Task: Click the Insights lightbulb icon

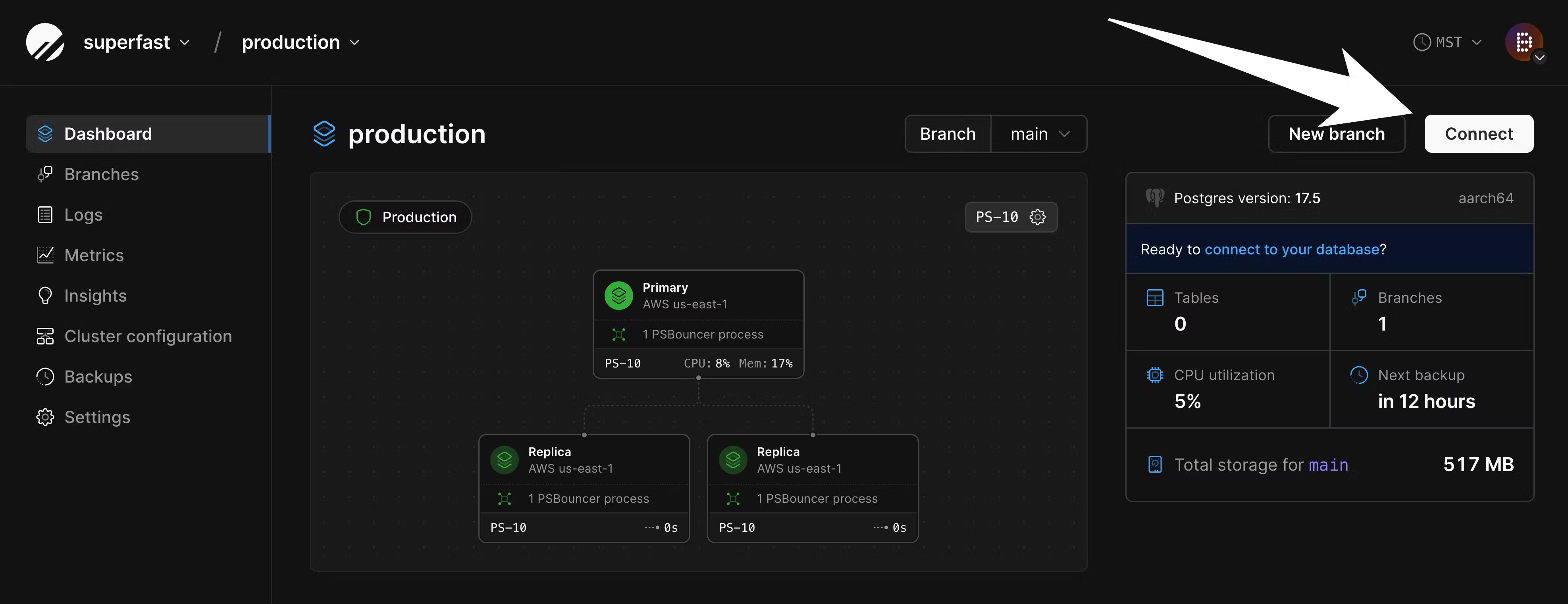Action: pos(45,296)
